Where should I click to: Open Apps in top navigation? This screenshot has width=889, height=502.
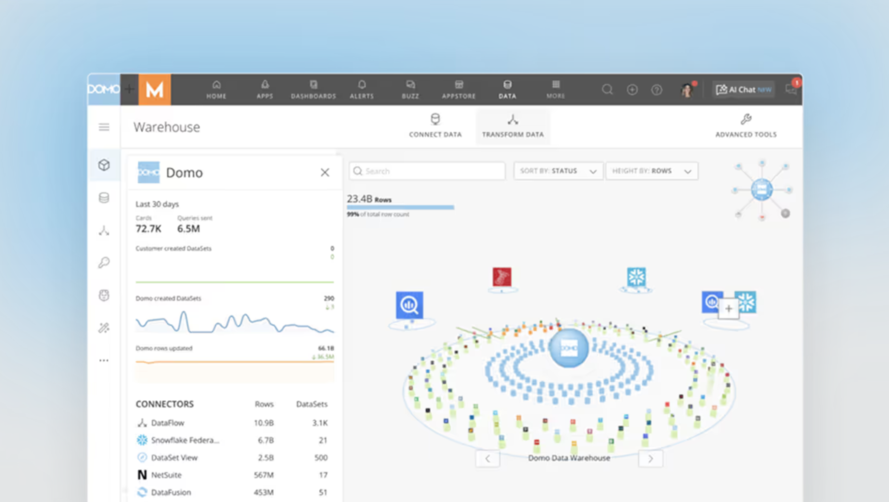pos(265,90)
